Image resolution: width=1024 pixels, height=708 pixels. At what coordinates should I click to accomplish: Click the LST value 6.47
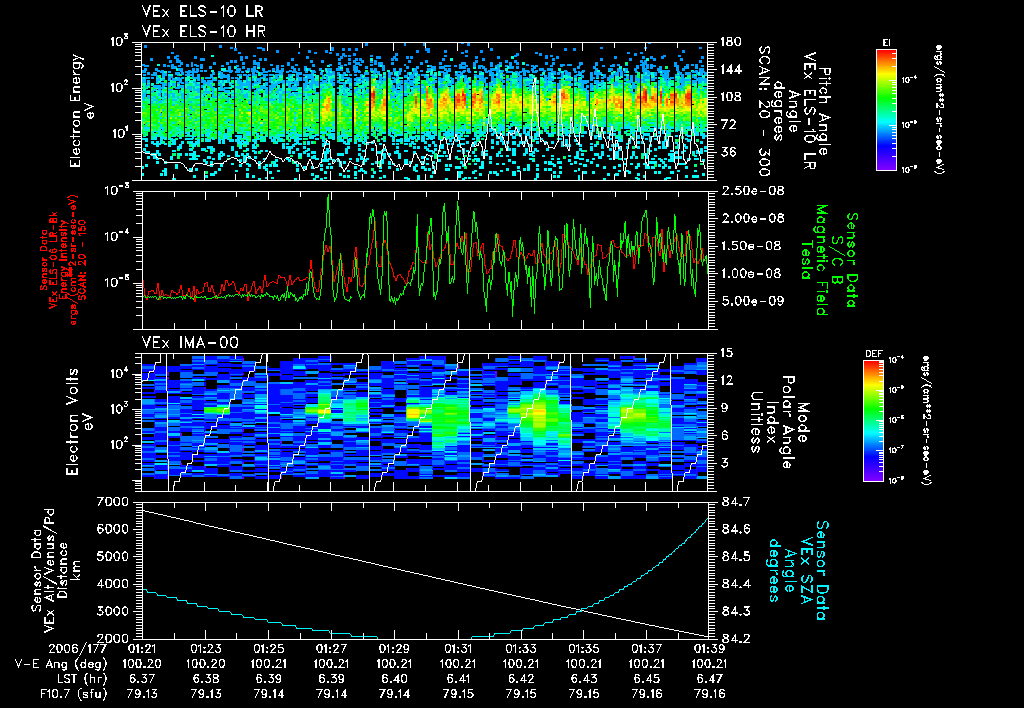point(709,679)
